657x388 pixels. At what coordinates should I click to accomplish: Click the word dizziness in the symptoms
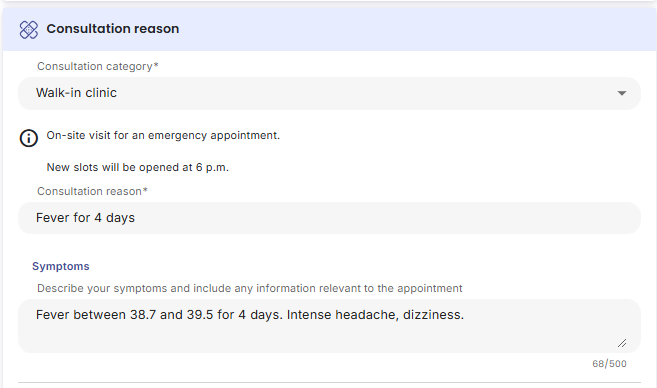coord(433,315)
